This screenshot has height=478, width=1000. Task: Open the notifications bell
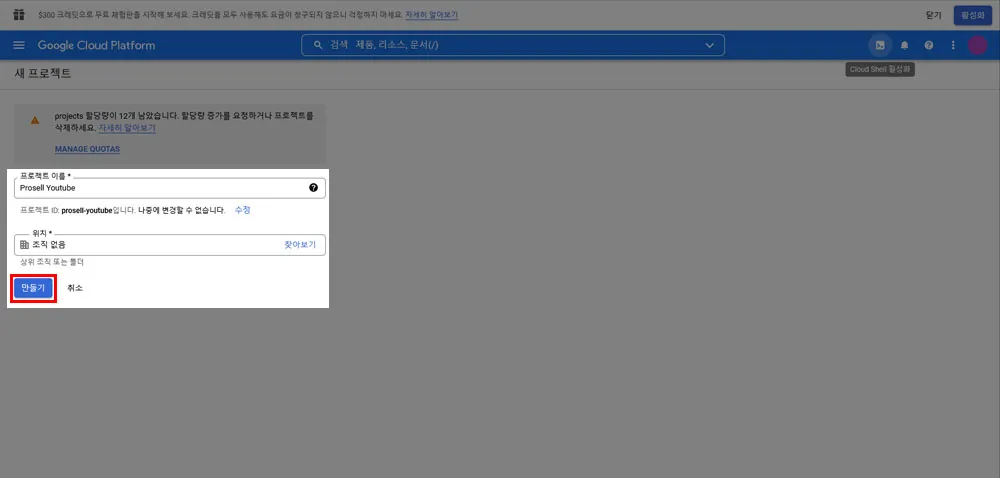(x=904, y=45)
